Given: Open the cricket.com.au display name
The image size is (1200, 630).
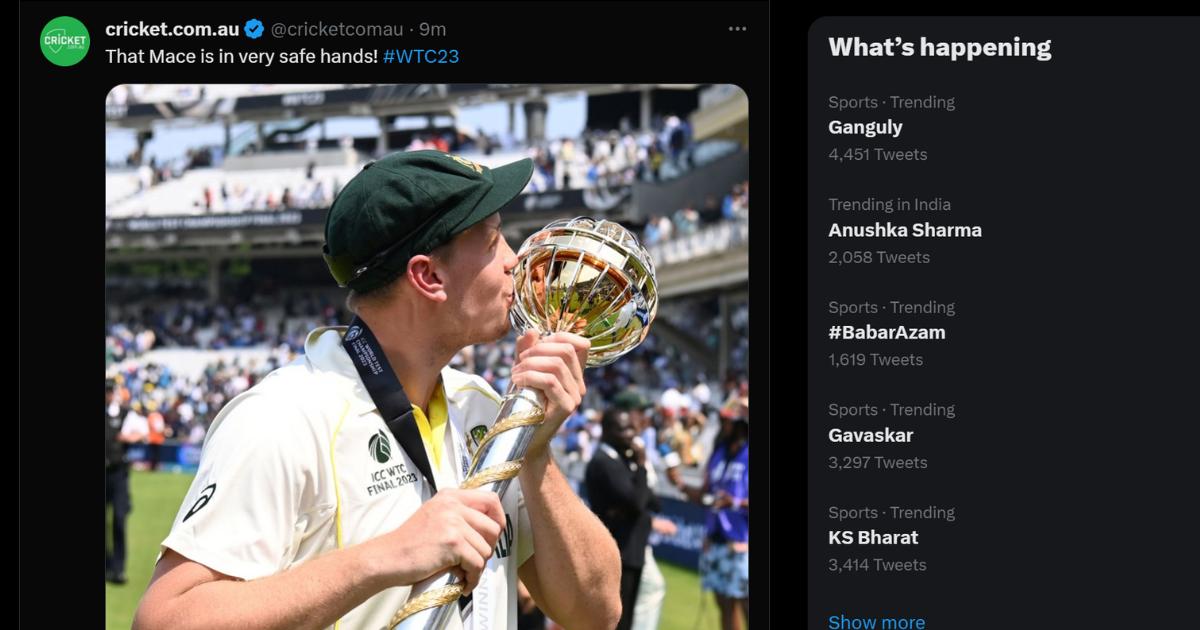Looking at the screenshot, I should click(x=172, y=29).
